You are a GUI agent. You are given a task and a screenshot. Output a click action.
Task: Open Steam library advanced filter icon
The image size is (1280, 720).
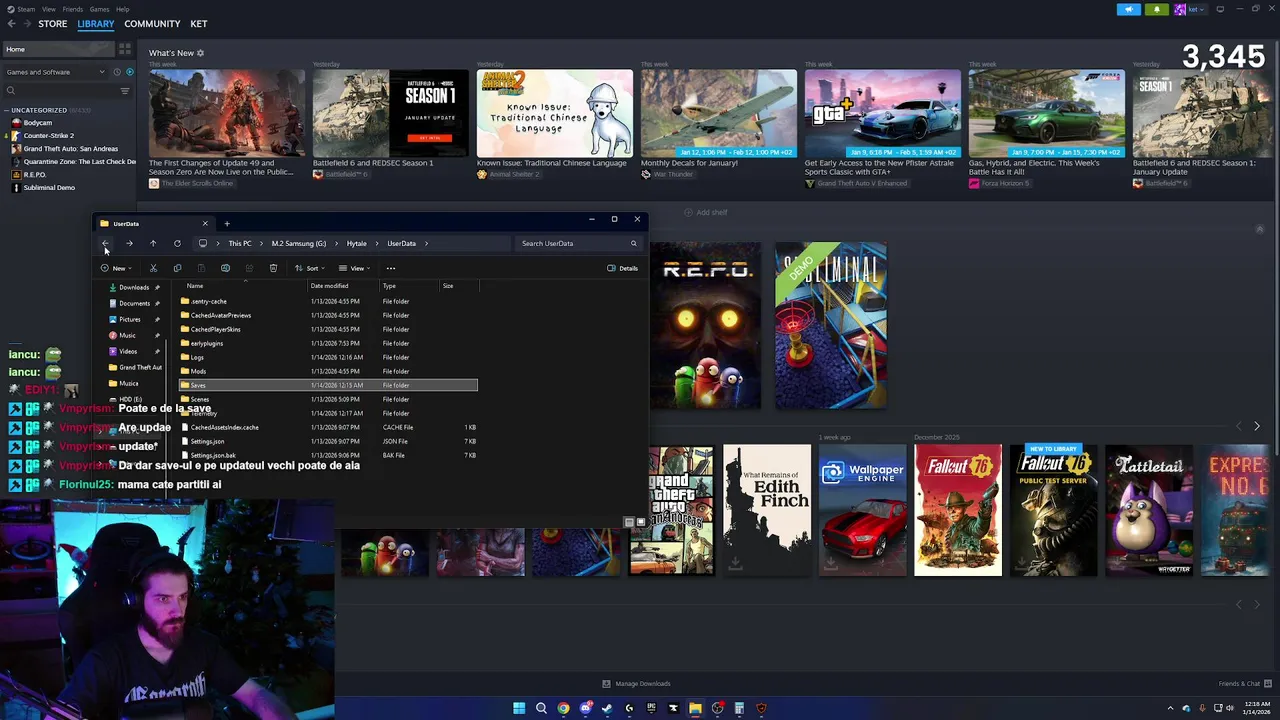[x=125, y=91]
